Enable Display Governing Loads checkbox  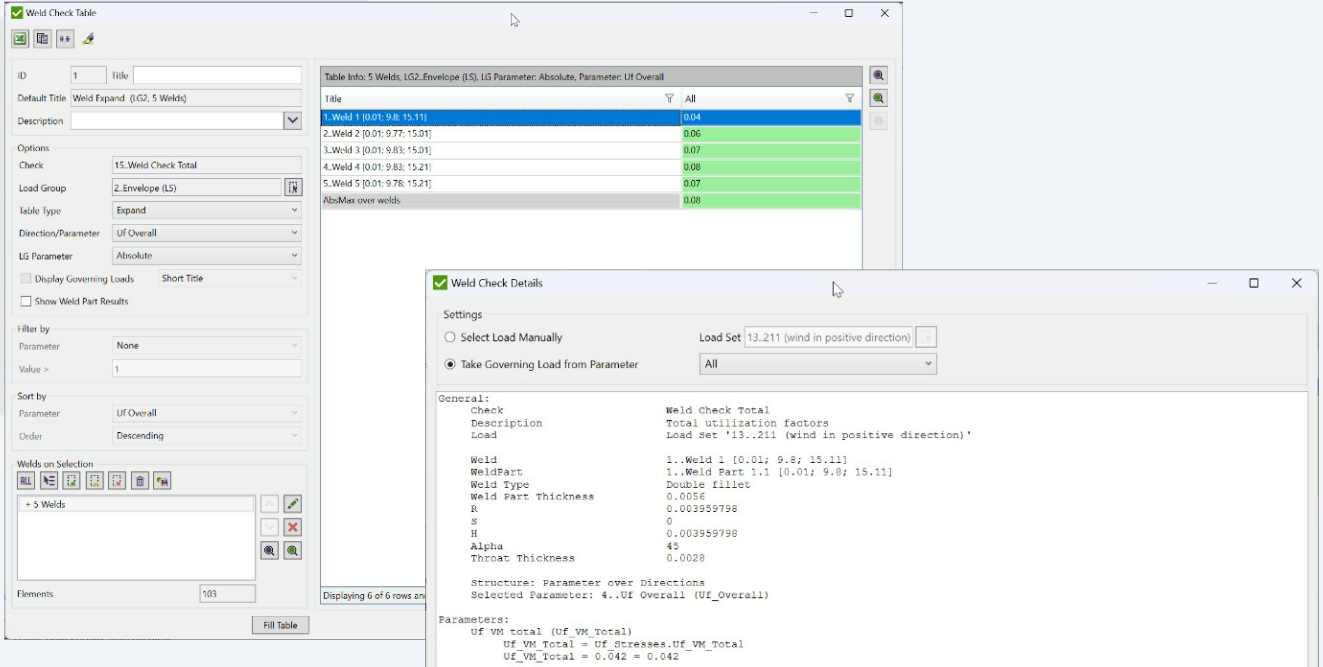click(x=25, y=278)
